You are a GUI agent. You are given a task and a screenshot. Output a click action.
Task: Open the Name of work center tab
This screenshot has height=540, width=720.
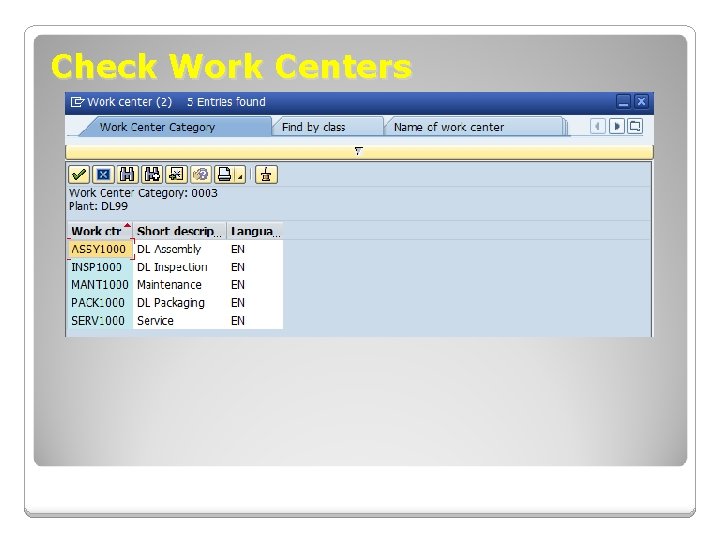[449, 127]
